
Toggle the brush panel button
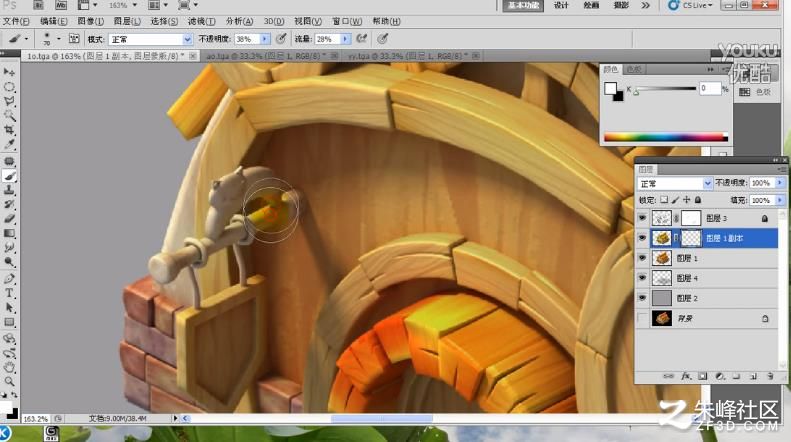tap(74, 38)
